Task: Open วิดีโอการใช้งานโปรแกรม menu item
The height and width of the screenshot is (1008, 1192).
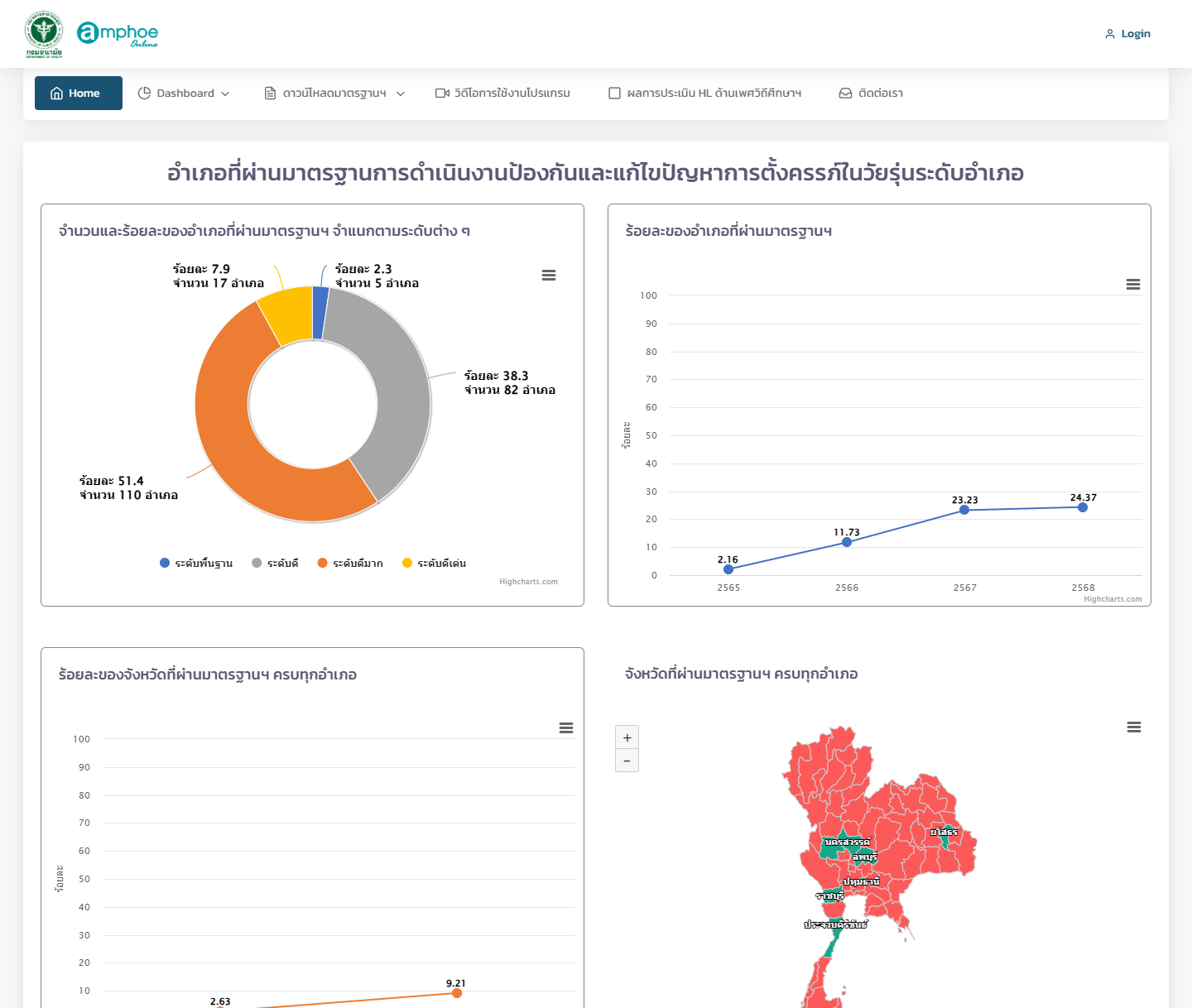Action: [503, 94]
